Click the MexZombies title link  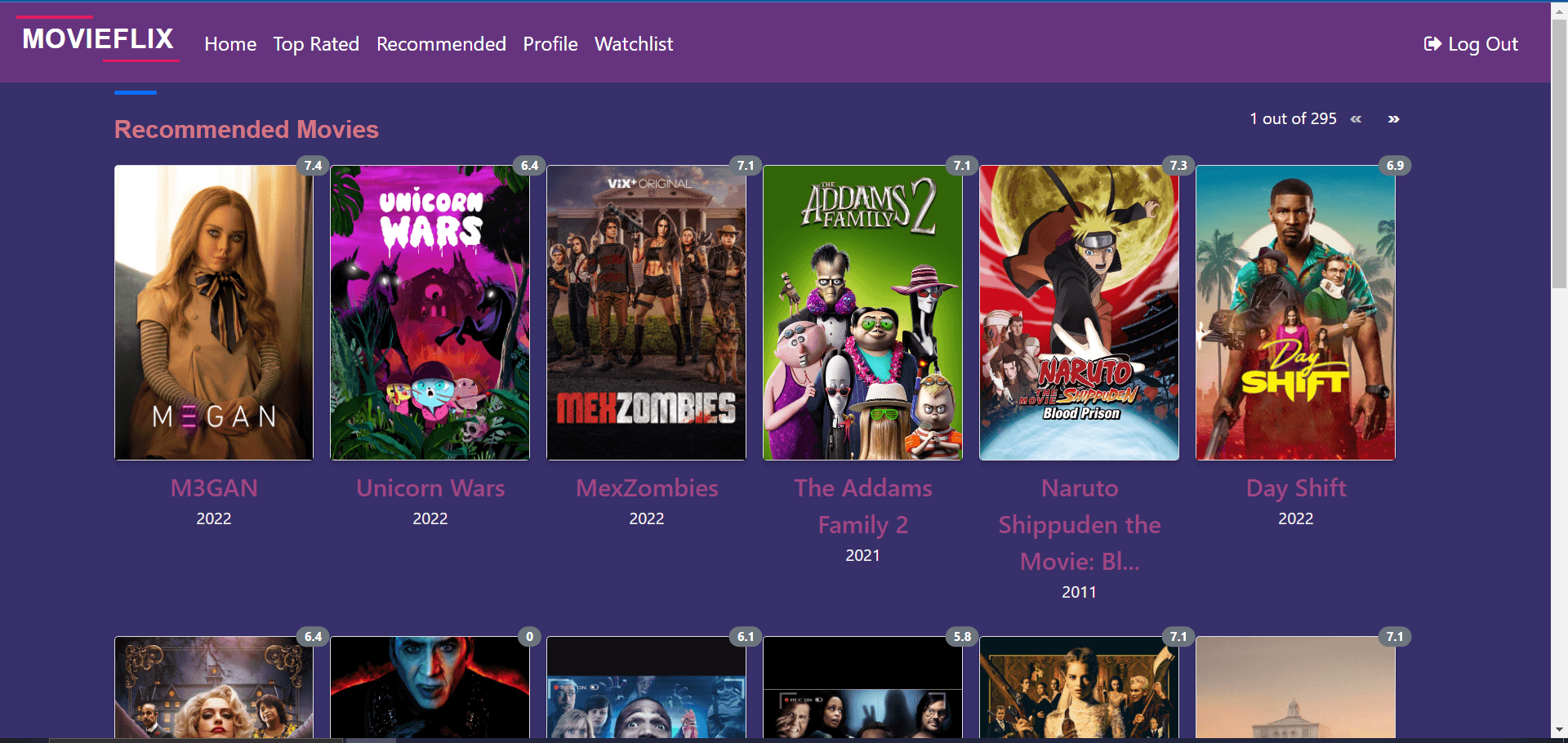pos(647,488)
